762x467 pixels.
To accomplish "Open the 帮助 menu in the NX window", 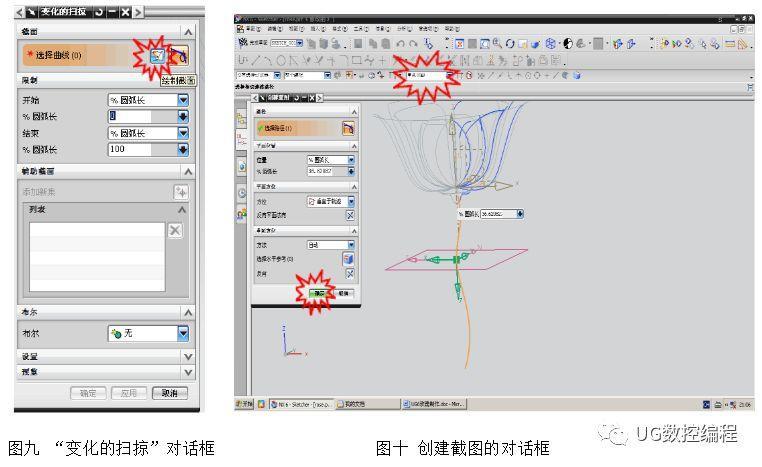I will coord(451,29).
